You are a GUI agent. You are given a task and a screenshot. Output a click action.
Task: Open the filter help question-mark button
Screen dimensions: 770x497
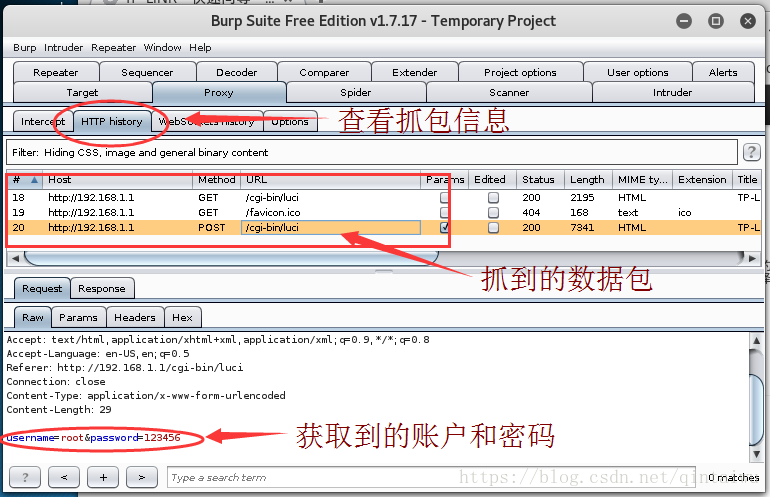click(751, 152)
